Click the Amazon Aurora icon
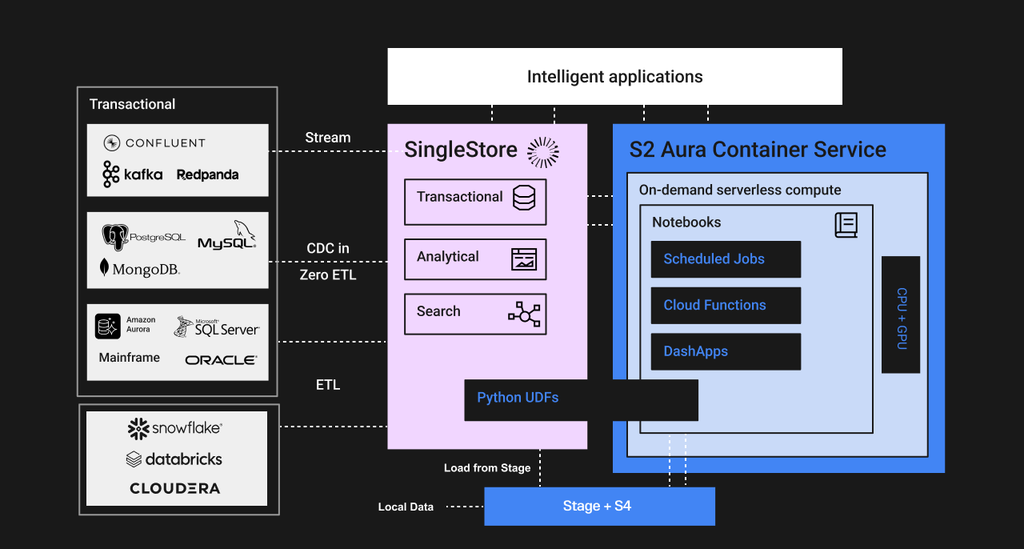This screenshot has height=549, width=1024. pyautogui.click(x=108, y=326)
